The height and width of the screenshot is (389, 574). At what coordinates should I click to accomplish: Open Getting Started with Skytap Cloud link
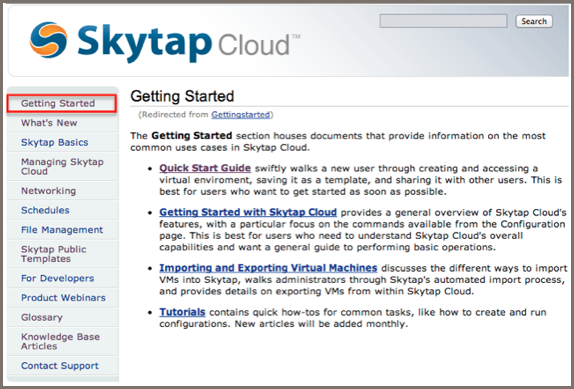point(248,212)
